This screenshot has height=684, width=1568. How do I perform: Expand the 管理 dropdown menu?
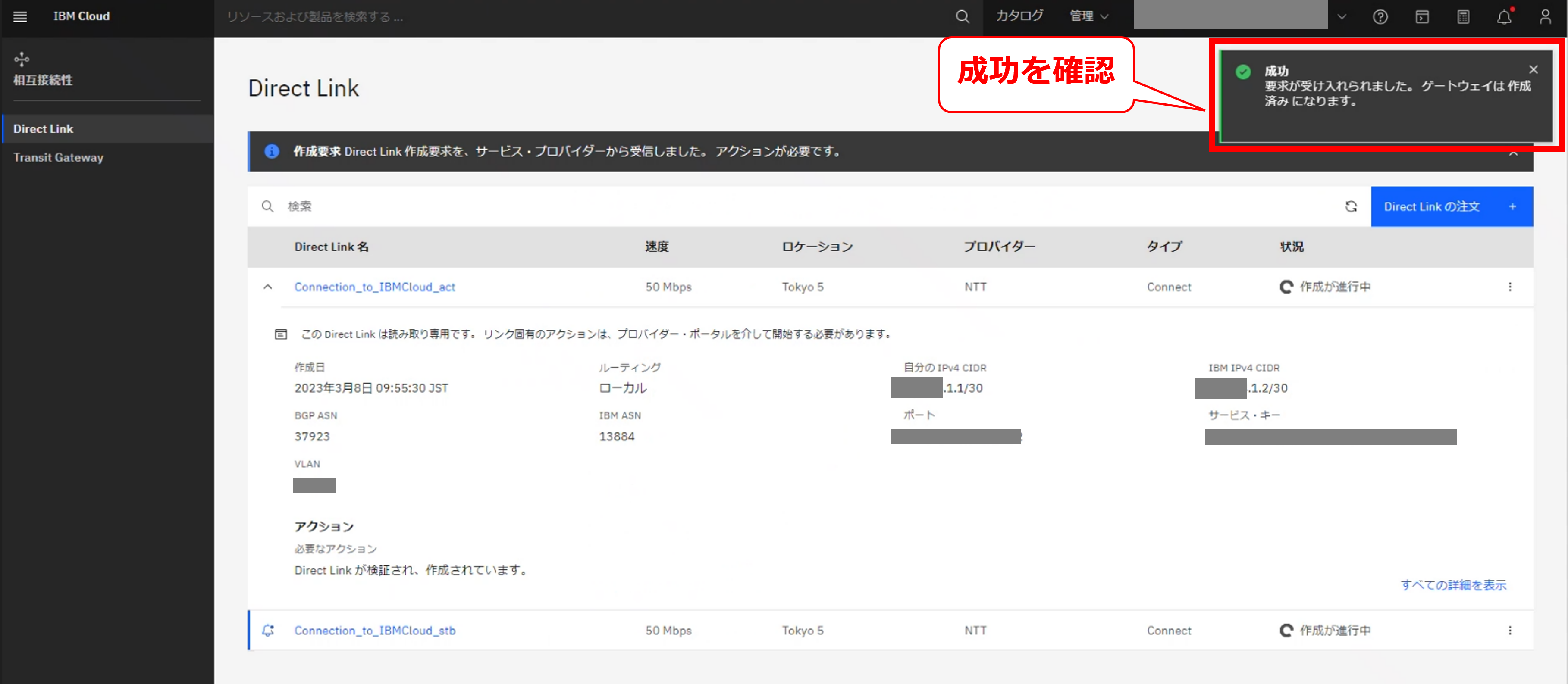[1089, 16]
